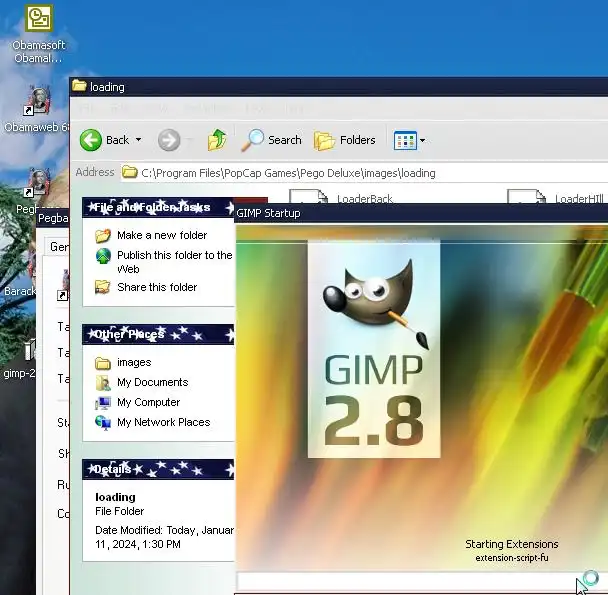
Task: Click the Back arrow in Explorer toolbar
Action: click(x=90, y=140)
